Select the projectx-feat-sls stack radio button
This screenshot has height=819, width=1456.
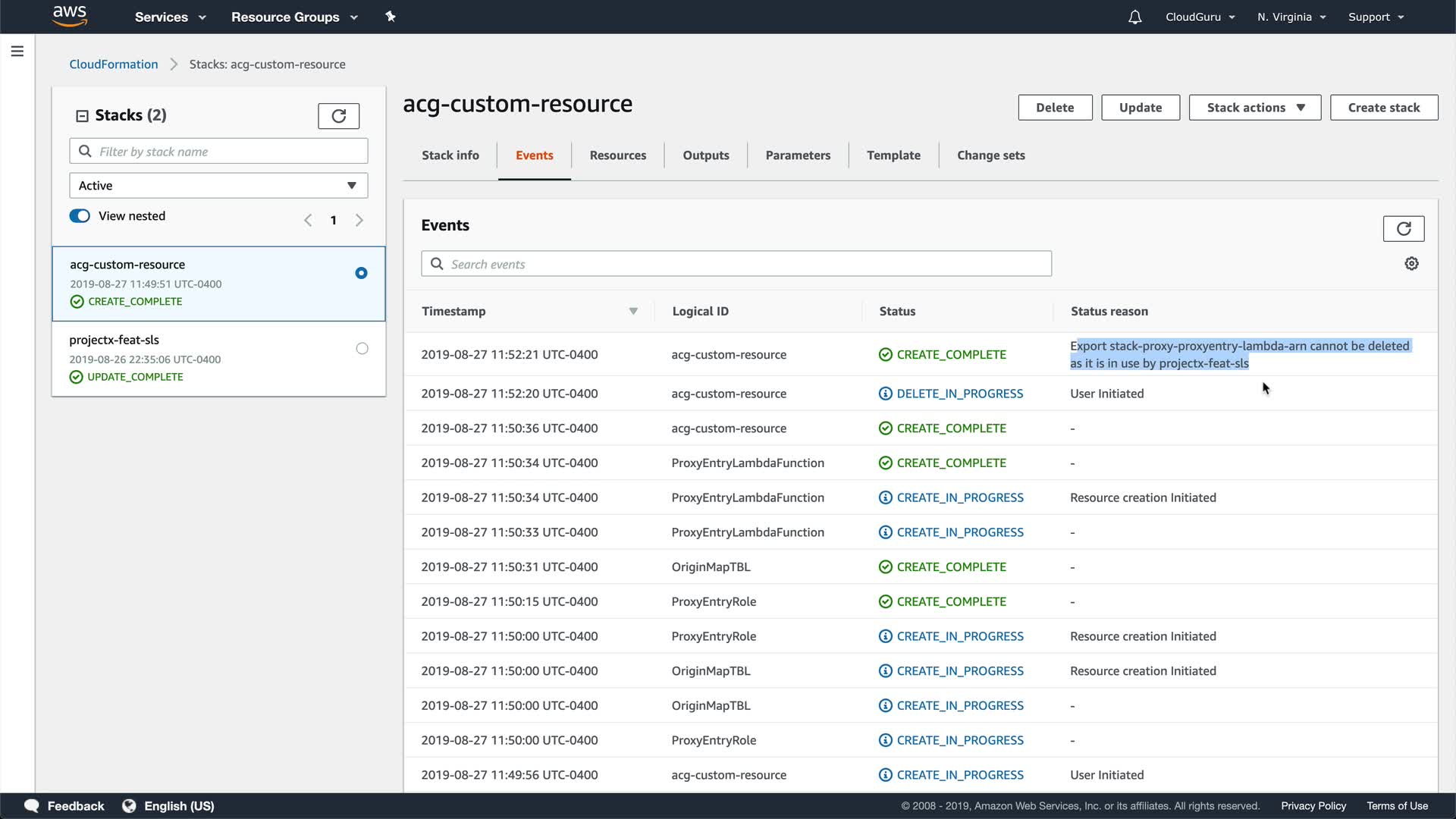pyautogui.click(x=362, y=349)
